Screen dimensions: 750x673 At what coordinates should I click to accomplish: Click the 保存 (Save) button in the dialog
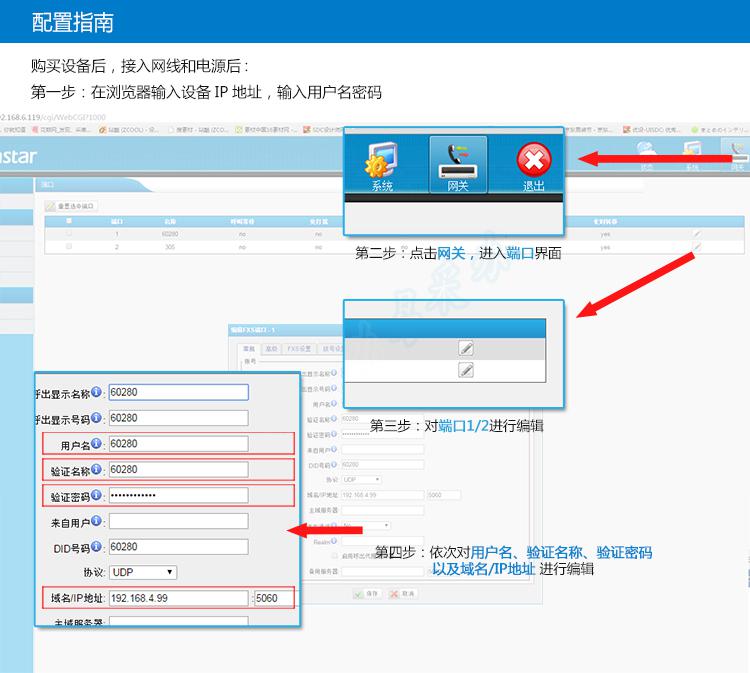coord(366,594)
